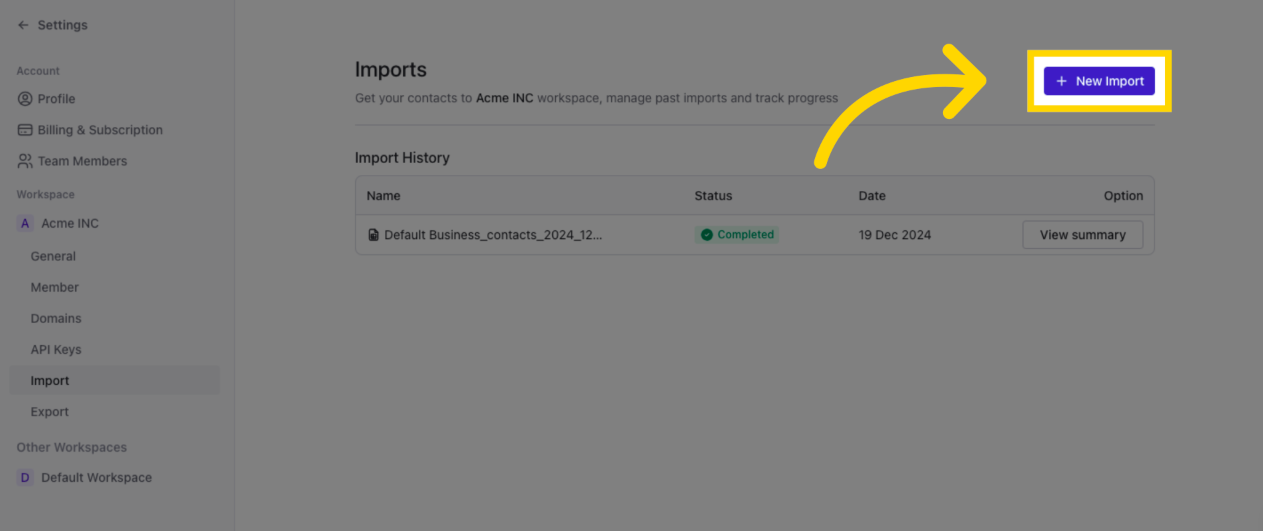Click the back arrow next to Settings
Image resolution: width=1263 pixels, height=531 pixels.
[23, 25]
